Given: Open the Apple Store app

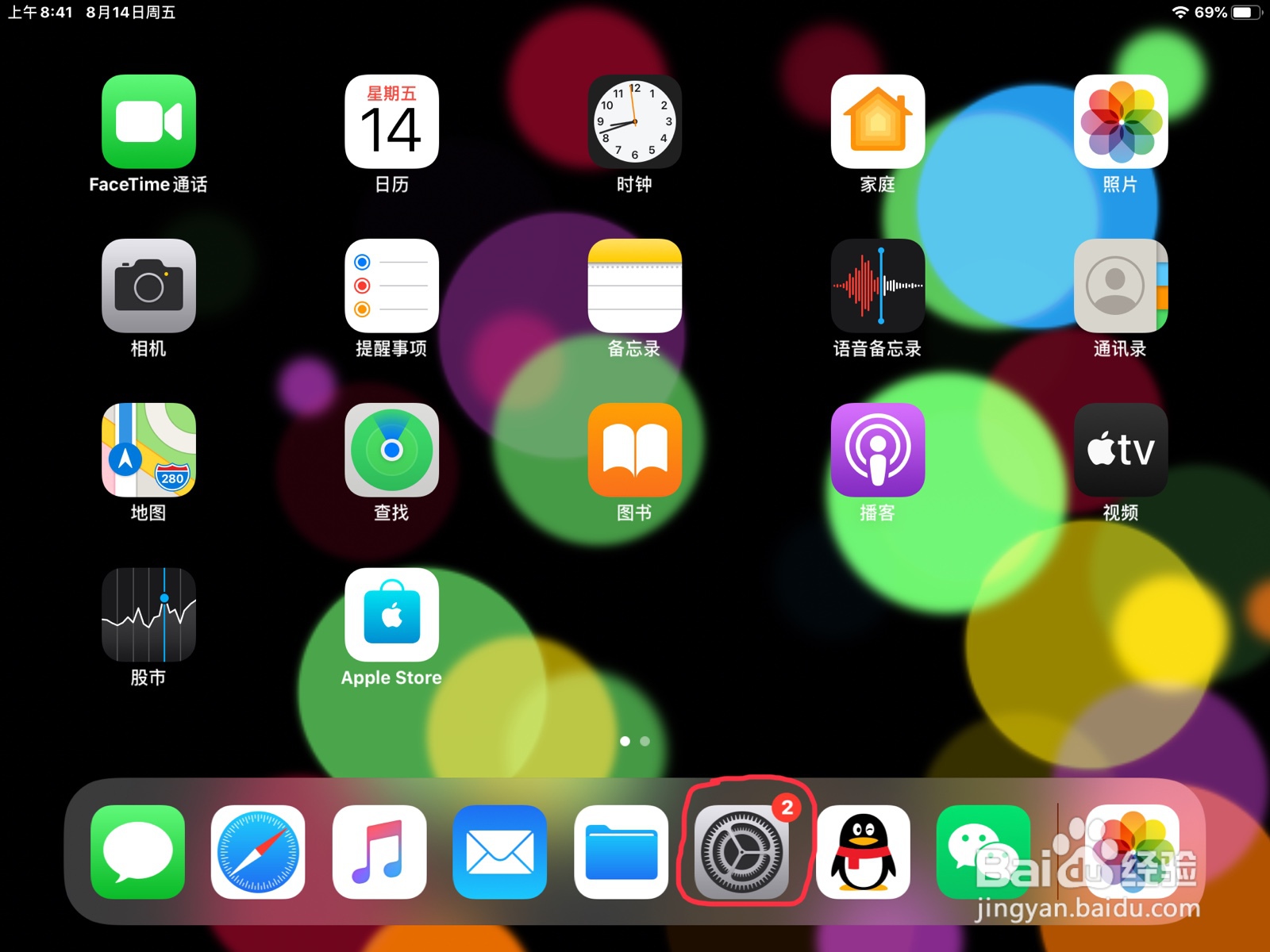Looking at the screenshot, I should pos(391,615).
